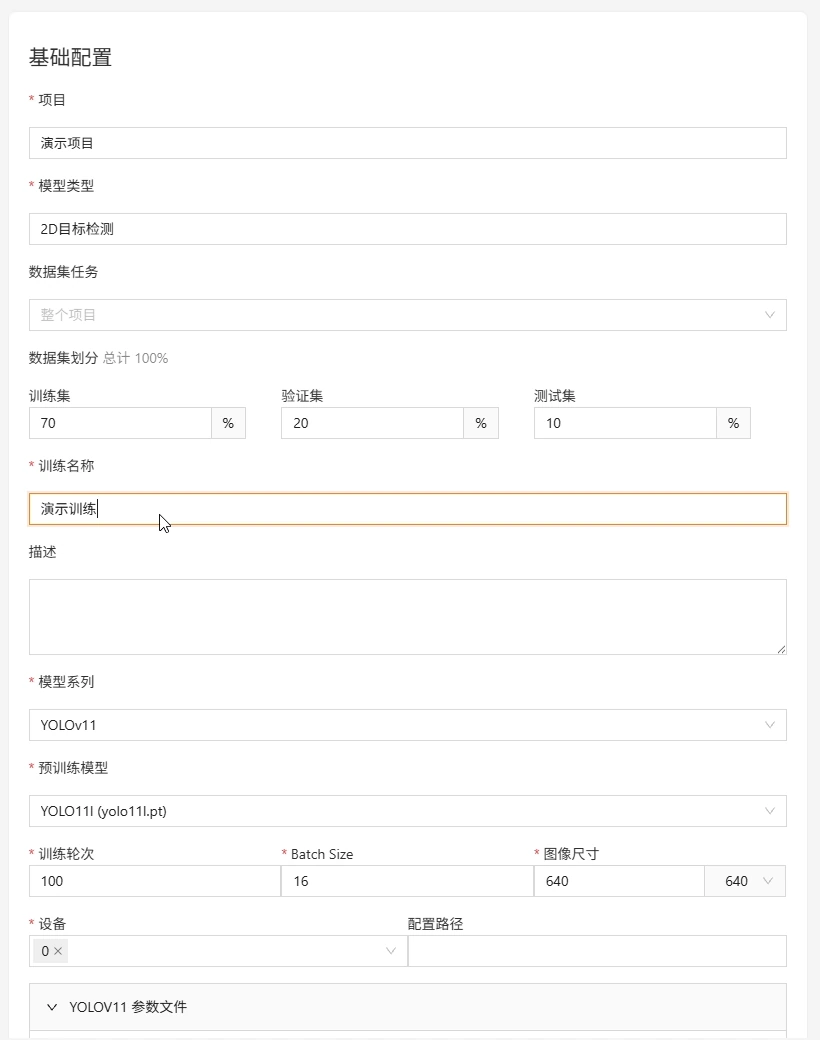Click the % suffix of 验证集 field
The height and width of the screenshot is (1040, 820).
[481, 423]
